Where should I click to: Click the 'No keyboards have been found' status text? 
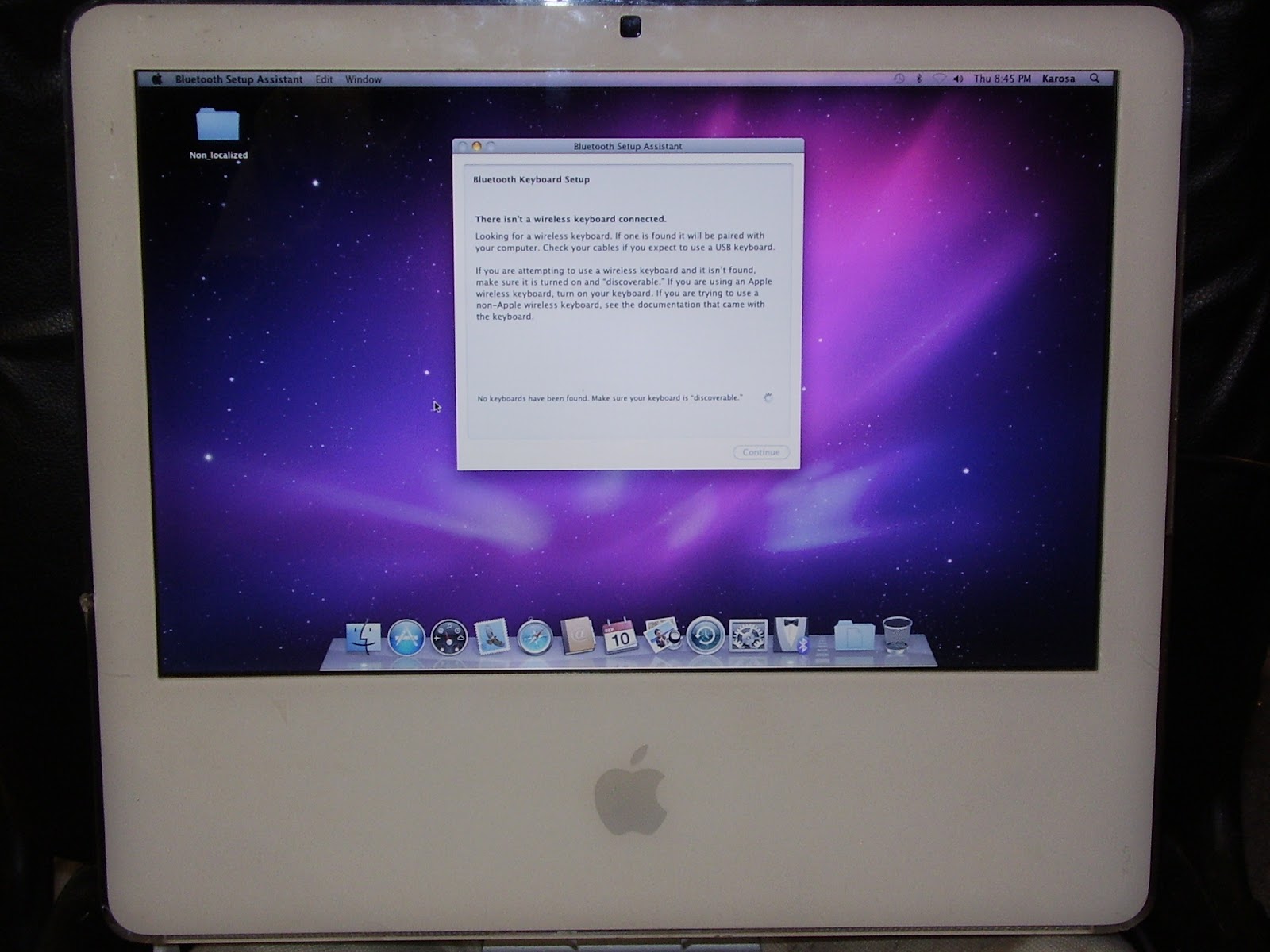(x=610, y=398)
